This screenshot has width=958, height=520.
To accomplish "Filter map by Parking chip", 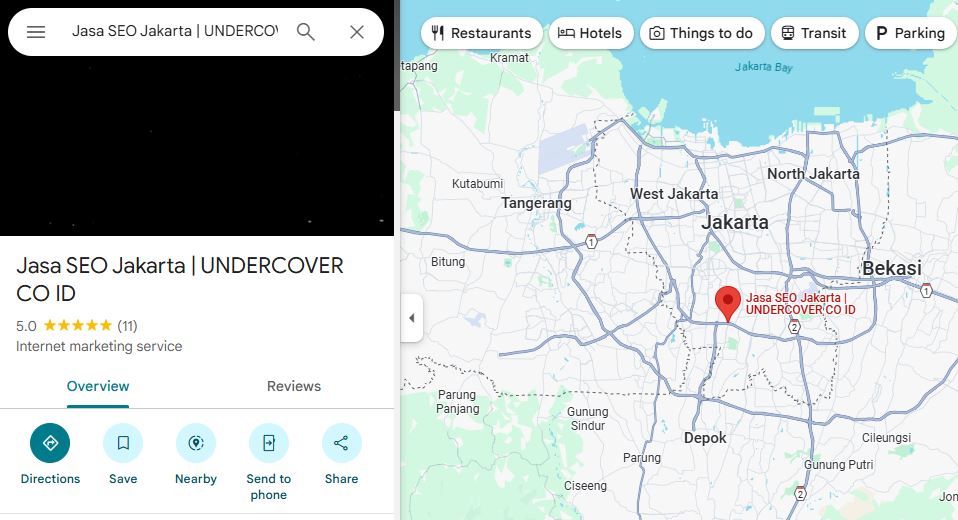I will pyautogui.click(x=910, y=33).
